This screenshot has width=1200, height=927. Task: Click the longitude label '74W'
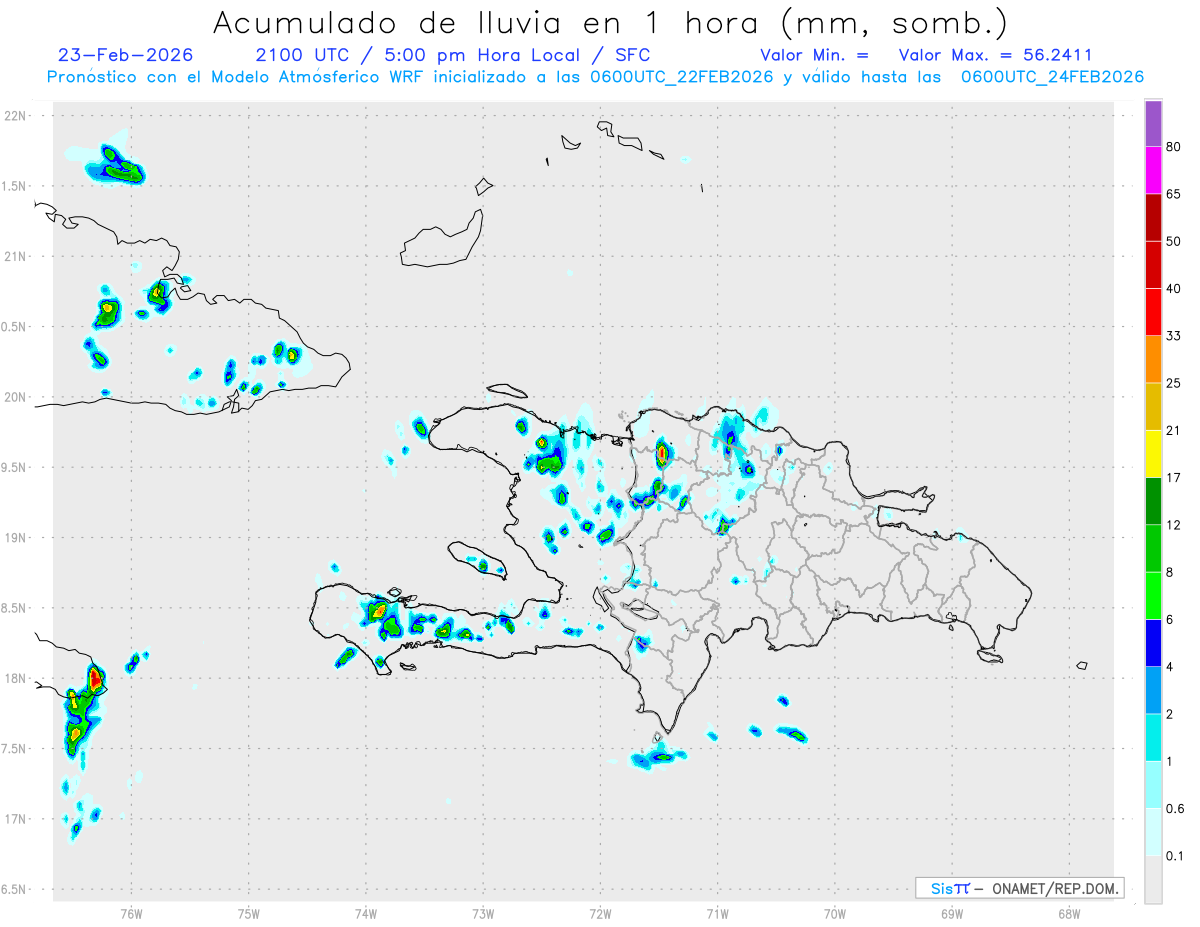365,913
